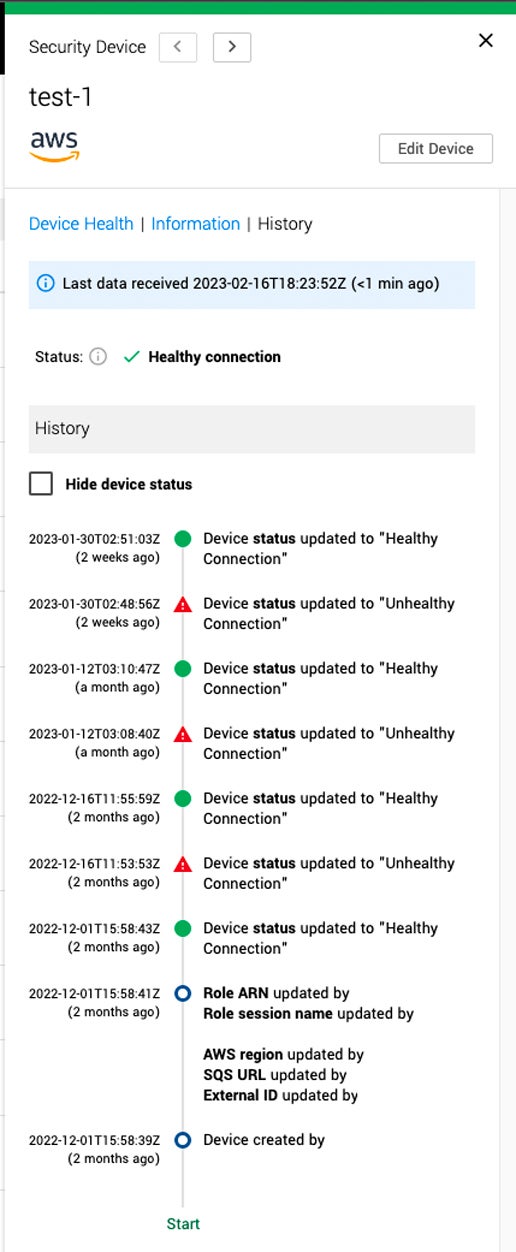
Task: Click the status info circle icon
Action: pos(98,357)
